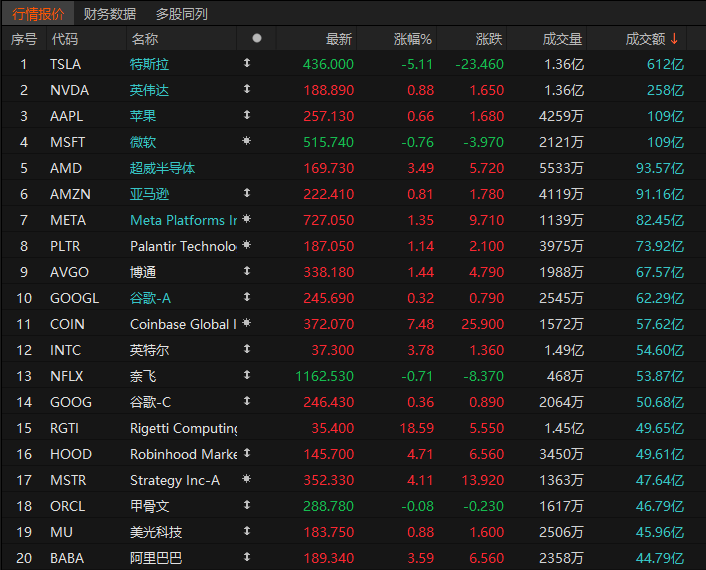The width and height of the screenshot is (706, 570).
Task: Click RGTI change percent 18.59
Action: pyautogui.click(x=416, y=428)
